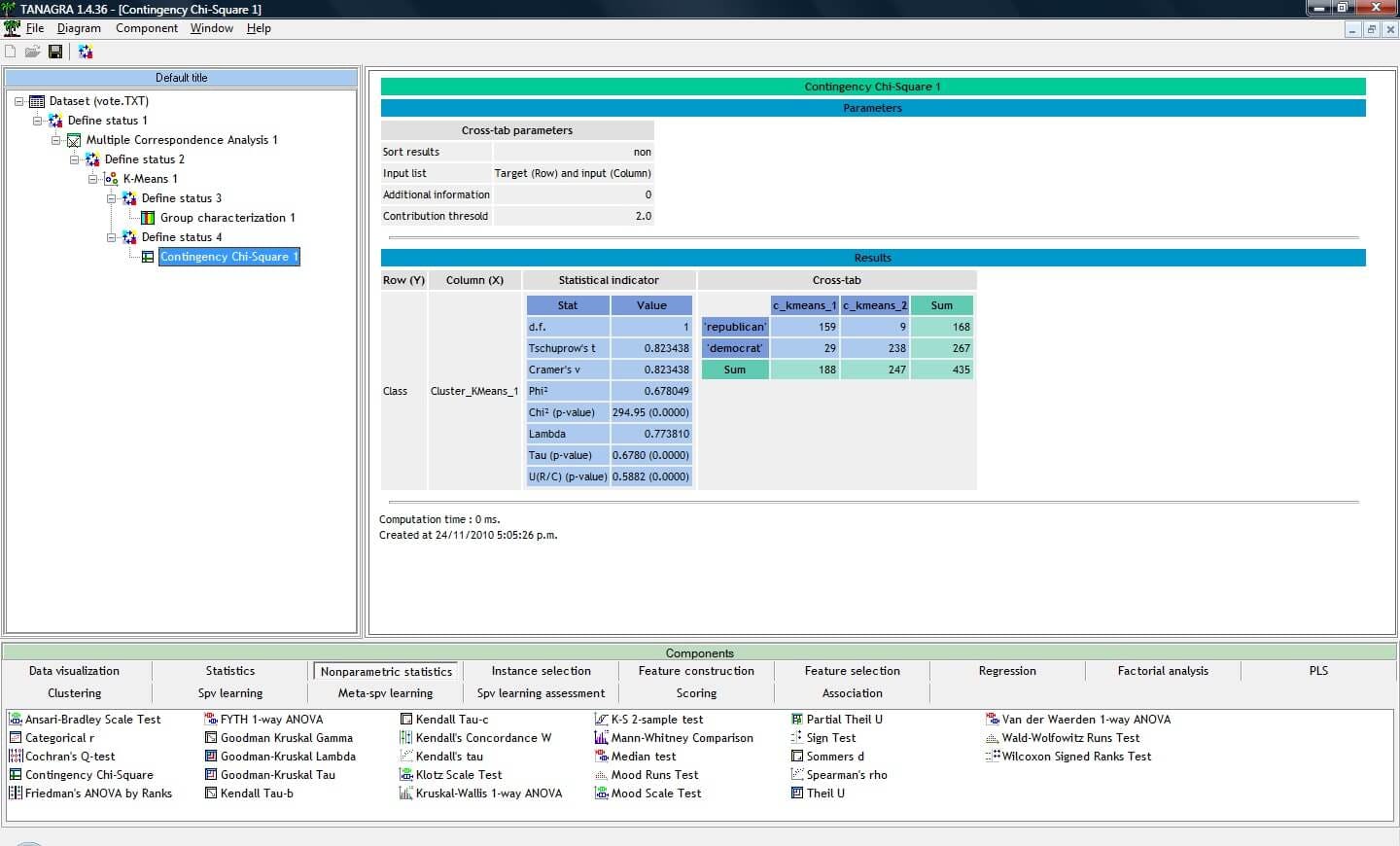The height and width of the screenshot is (846, 1400).
Task: Click the Define status toolbar icon
Action: pos(86,51)
